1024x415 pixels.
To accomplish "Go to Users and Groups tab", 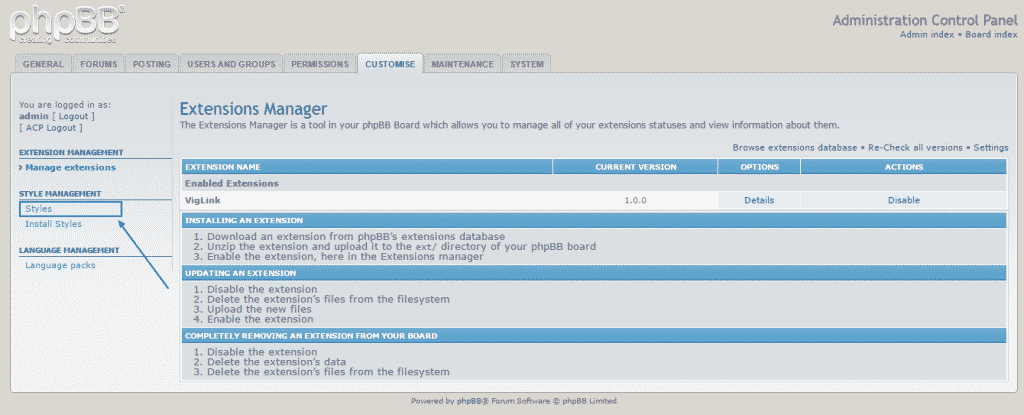I will (230, 64).
